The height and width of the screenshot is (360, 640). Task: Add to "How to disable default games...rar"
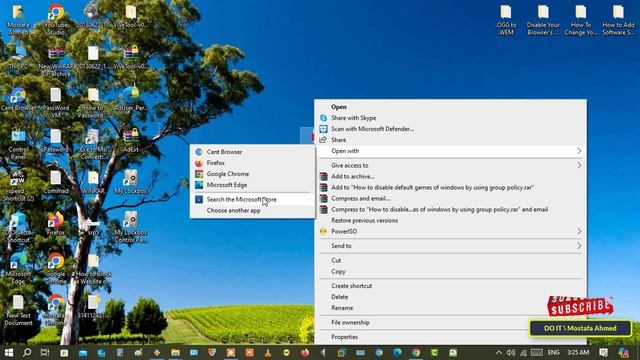[x=450, y=188]
